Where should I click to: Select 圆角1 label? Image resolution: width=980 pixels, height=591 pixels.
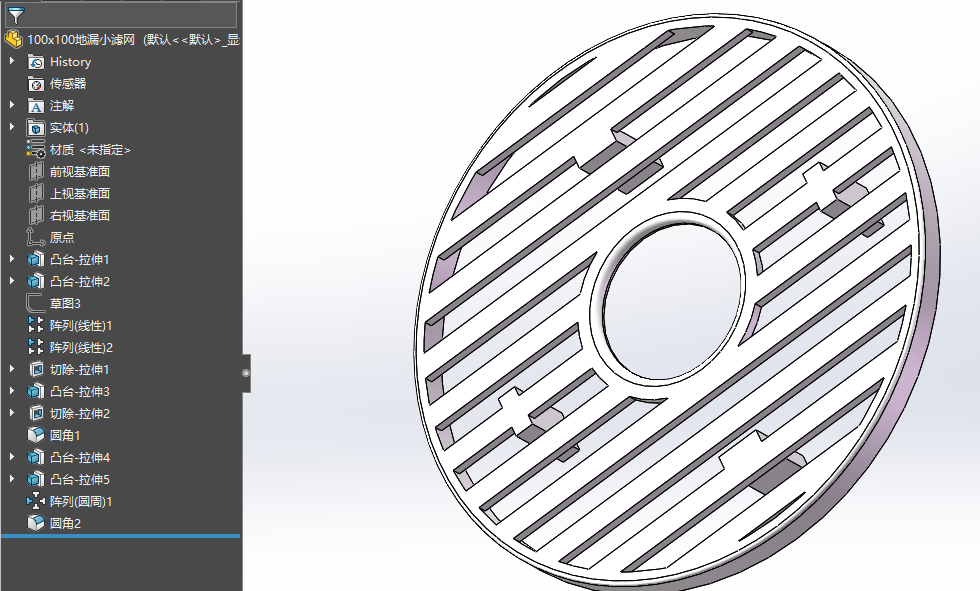[65, 435]
